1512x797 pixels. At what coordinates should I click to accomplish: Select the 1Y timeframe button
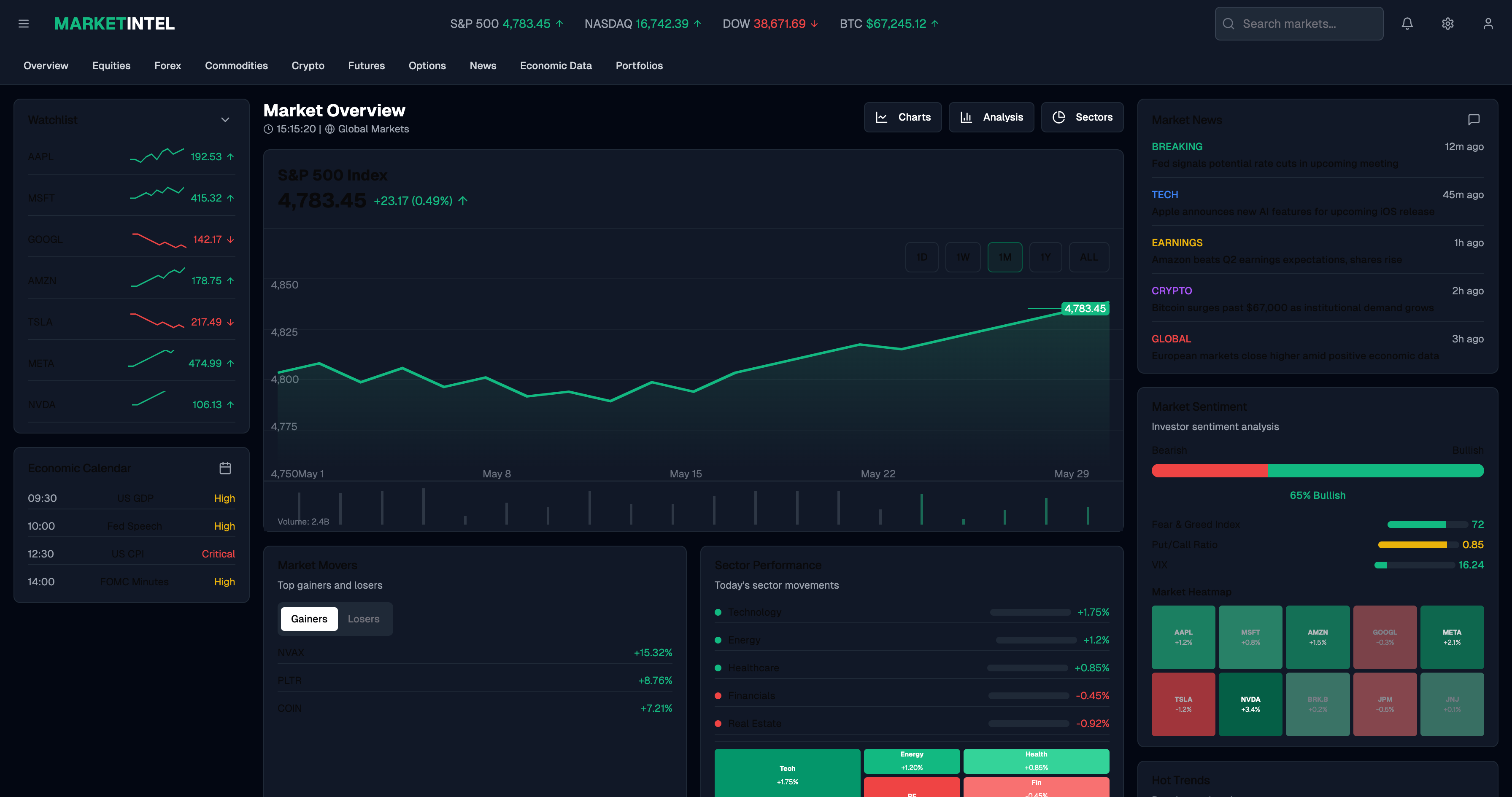point(1045,257)
